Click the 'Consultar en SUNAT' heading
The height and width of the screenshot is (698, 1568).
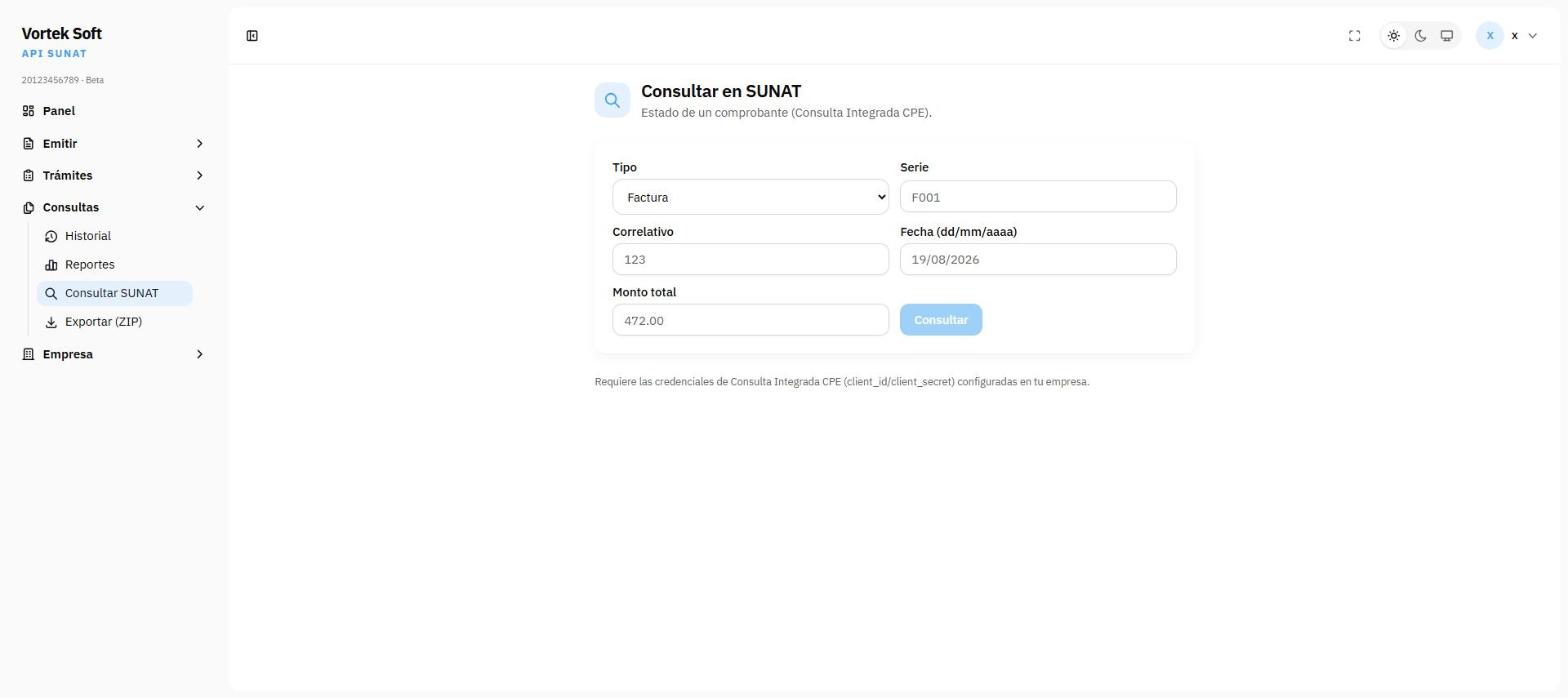pyautogui.click(x=721, y=91)
